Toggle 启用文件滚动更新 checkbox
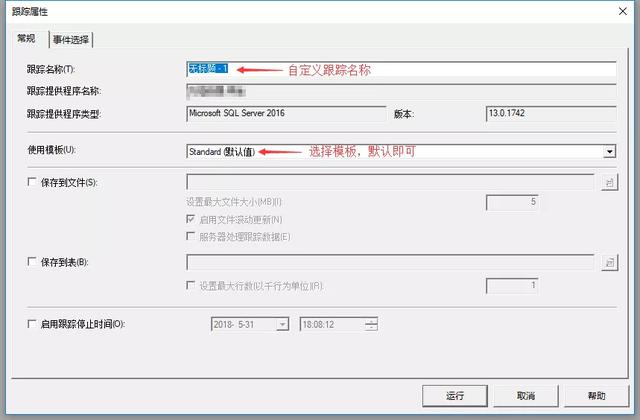The width and height of the screenshot is (640, 420). click(190, 219)
